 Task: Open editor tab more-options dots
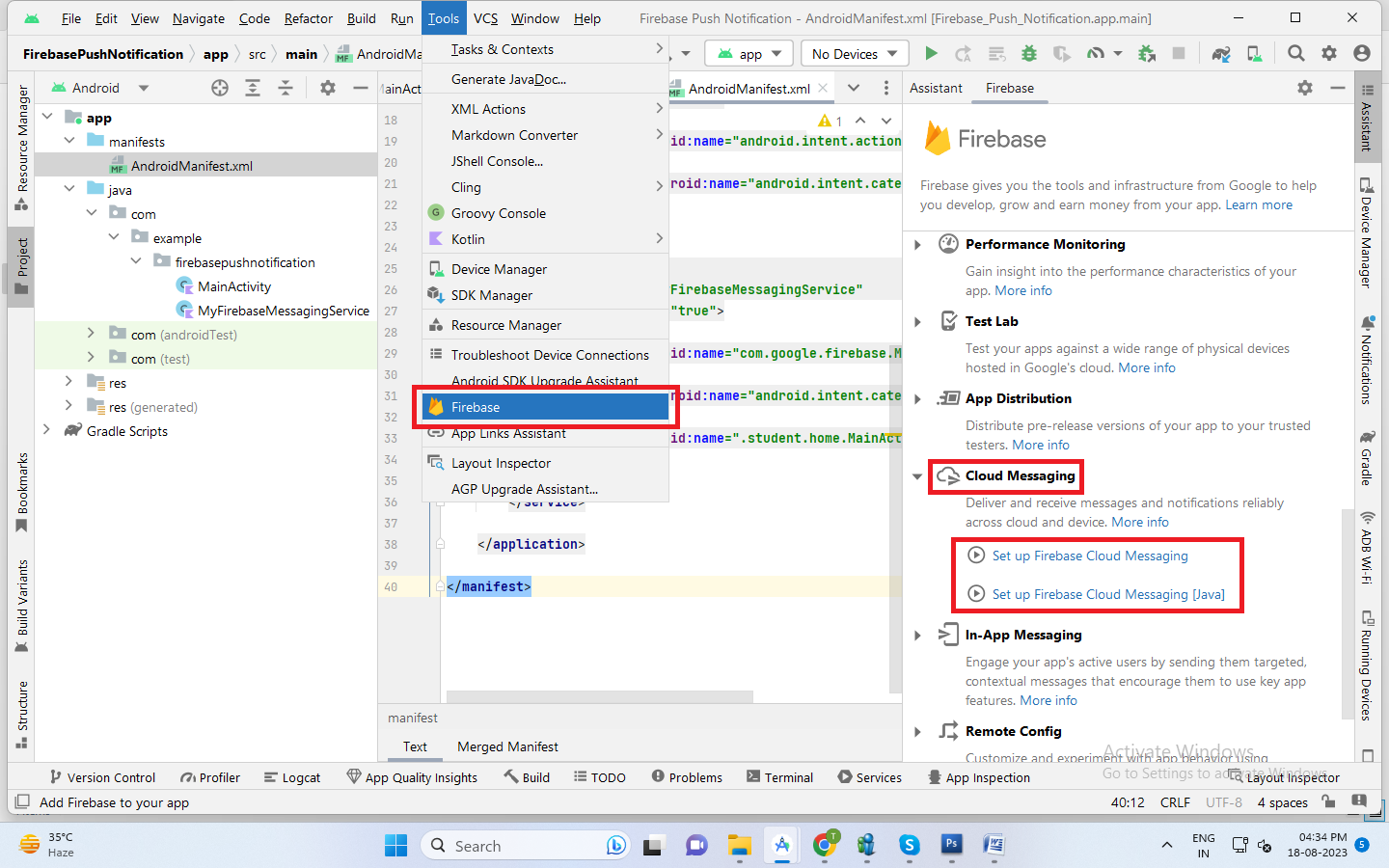(886, 88)
